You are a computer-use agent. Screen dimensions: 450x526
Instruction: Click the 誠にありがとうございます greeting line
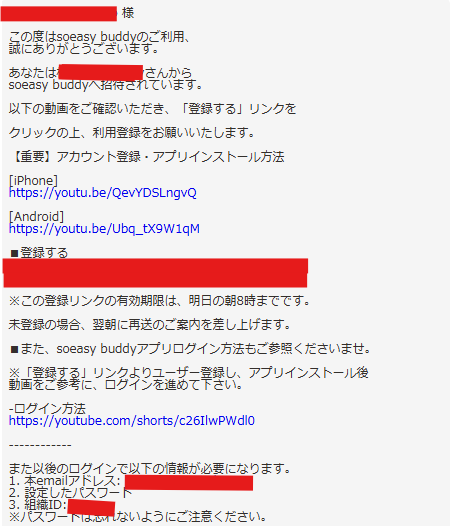(x=84, y=49)
